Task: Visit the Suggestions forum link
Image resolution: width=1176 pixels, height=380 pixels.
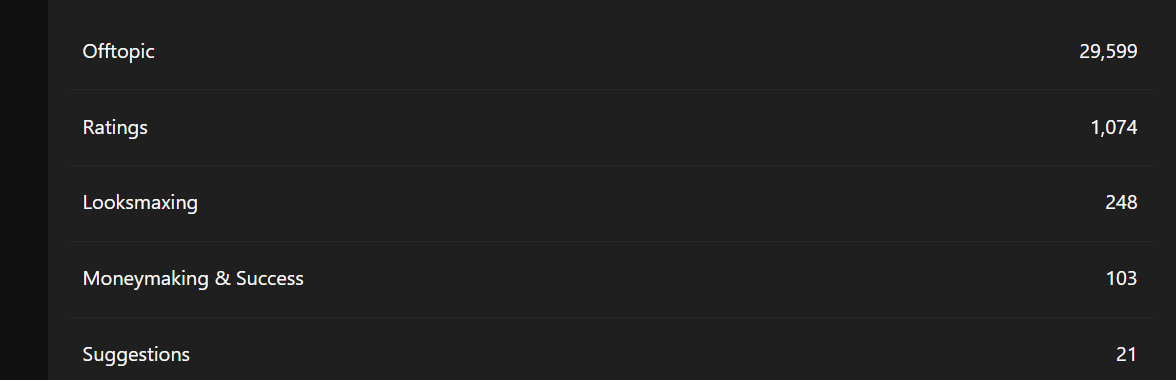Action: tap(136, 355)
